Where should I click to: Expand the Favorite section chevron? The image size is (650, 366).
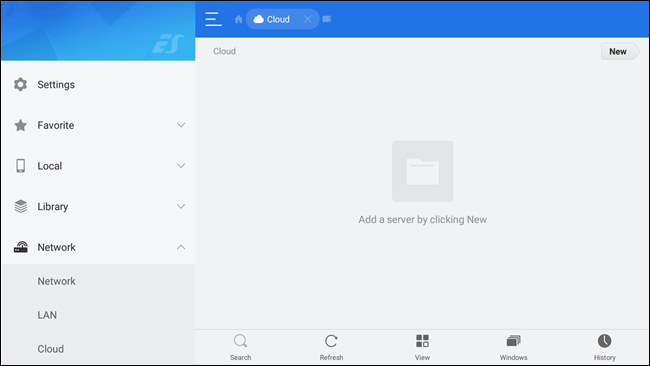(181, 125)
